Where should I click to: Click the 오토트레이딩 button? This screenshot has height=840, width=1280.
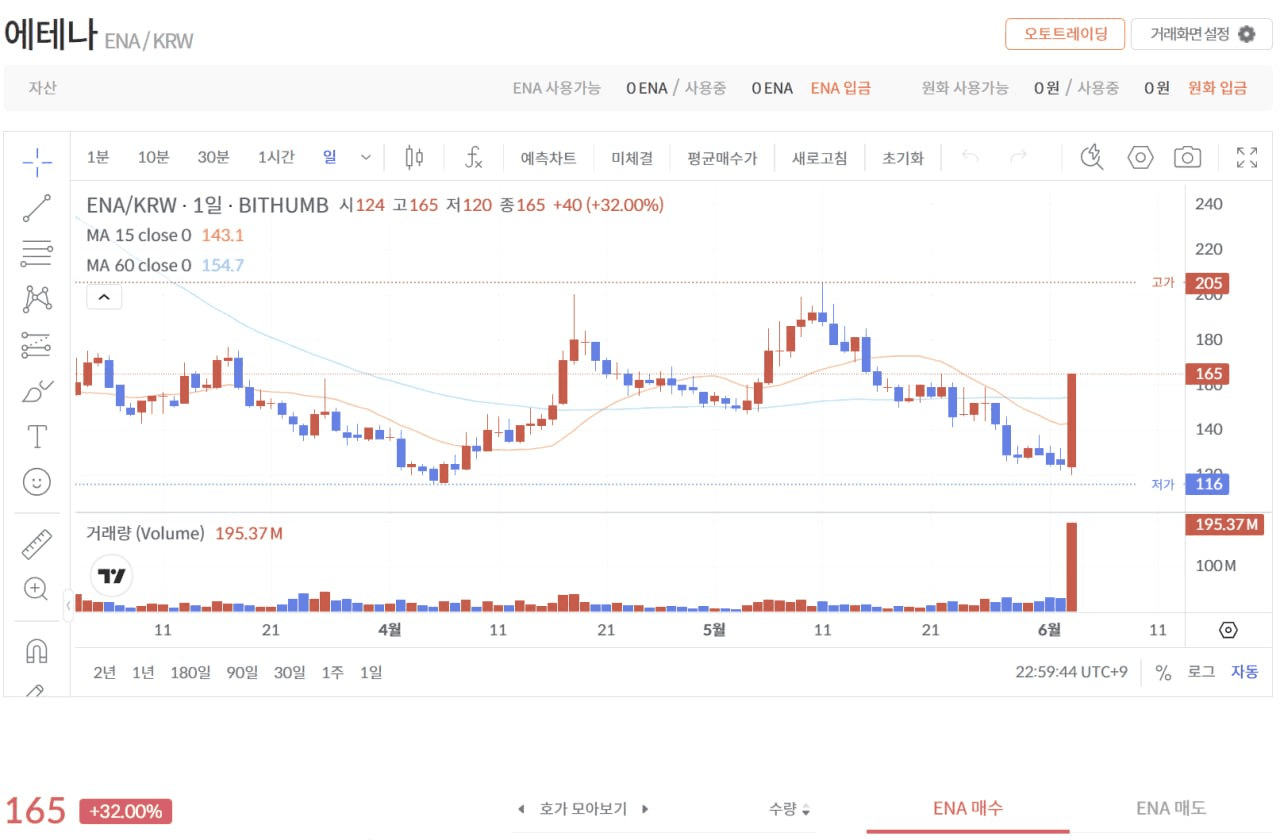pos(1065,34)
